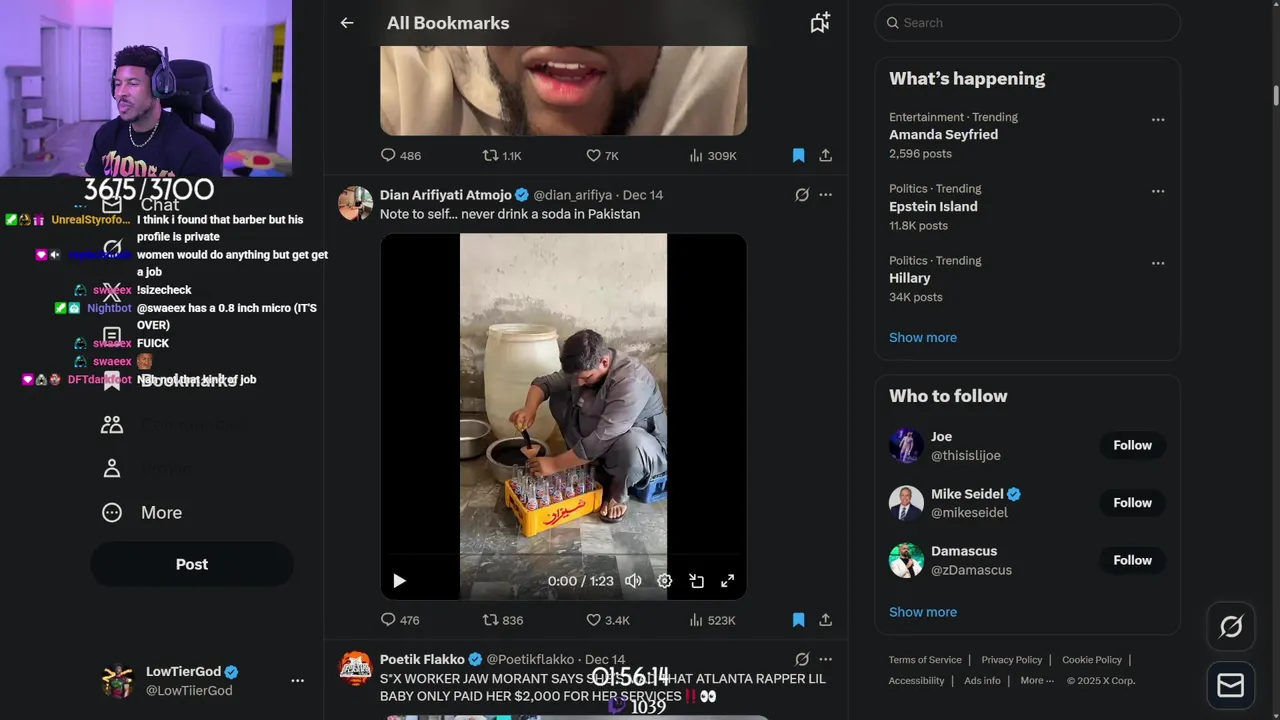Open the add bookmark folder icon

820,23
